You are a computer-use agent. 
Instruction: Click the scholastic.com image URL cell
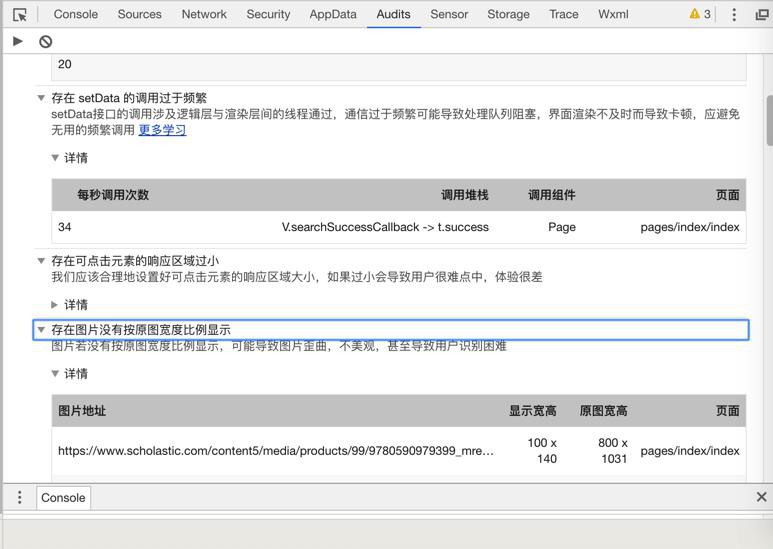click(x=276, y=451)
